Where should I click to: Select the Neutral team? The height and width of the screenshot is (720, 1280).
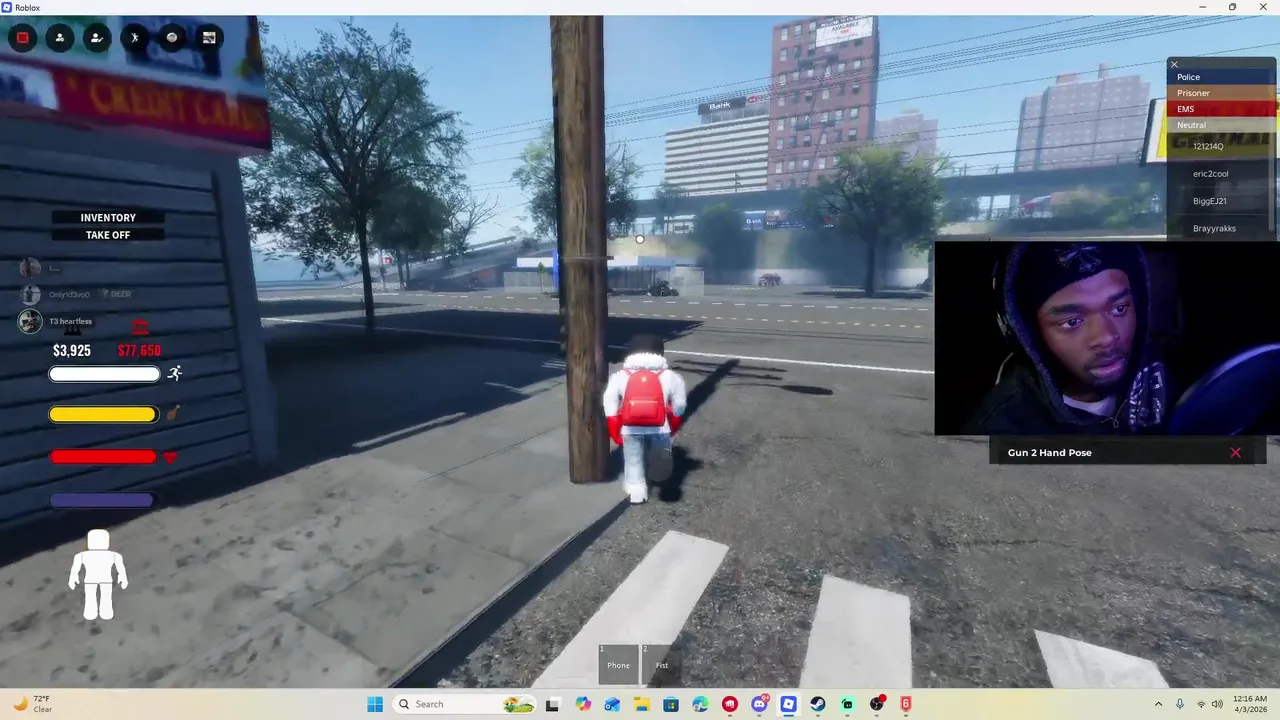[1222, 125]
